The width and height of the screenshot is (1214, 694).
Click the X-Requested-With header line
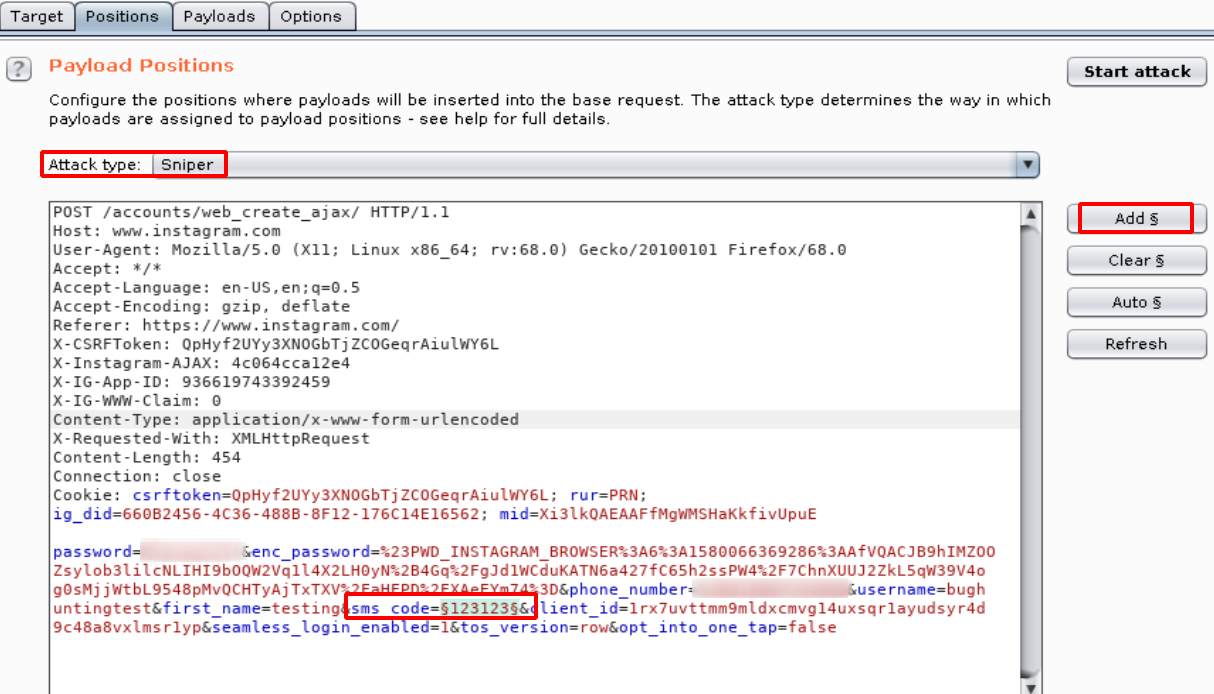(211, 439)
